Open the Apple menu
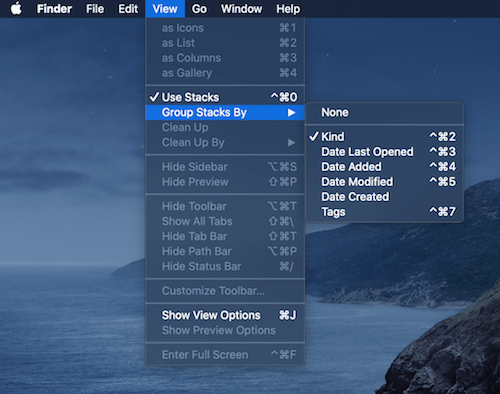Viewport: 500px width, 394px height. pos(16,9)
